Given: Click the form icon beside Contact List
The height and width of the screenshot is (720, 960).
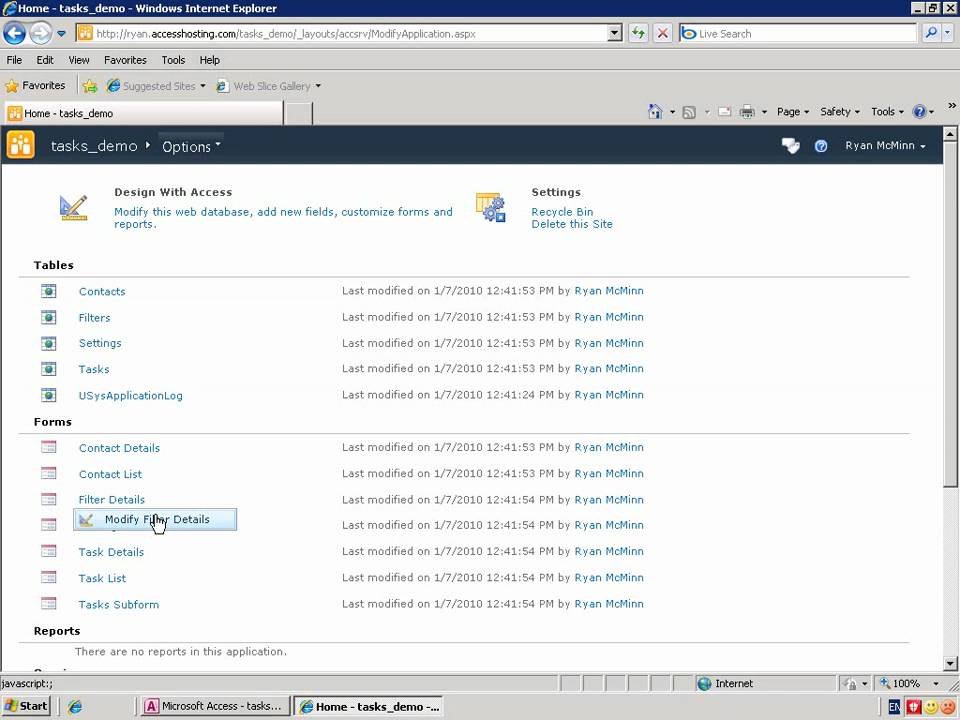Looking at the screenshot, I should tap(48, 473).
